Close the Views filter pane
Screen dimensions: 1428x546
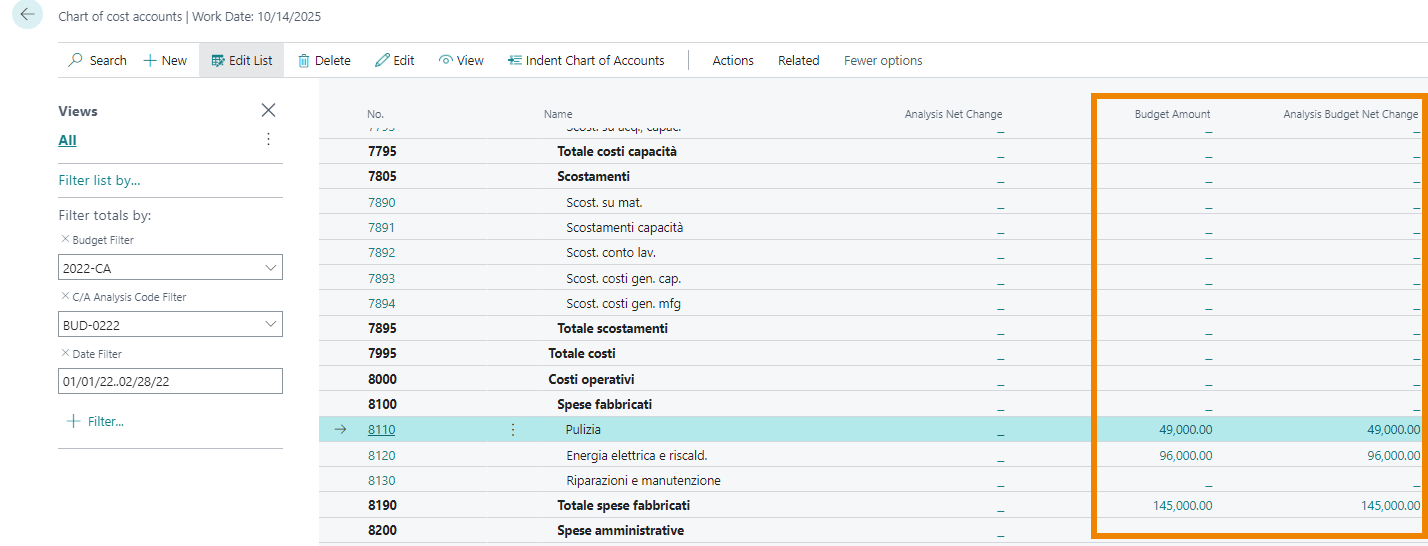[268, 110]
